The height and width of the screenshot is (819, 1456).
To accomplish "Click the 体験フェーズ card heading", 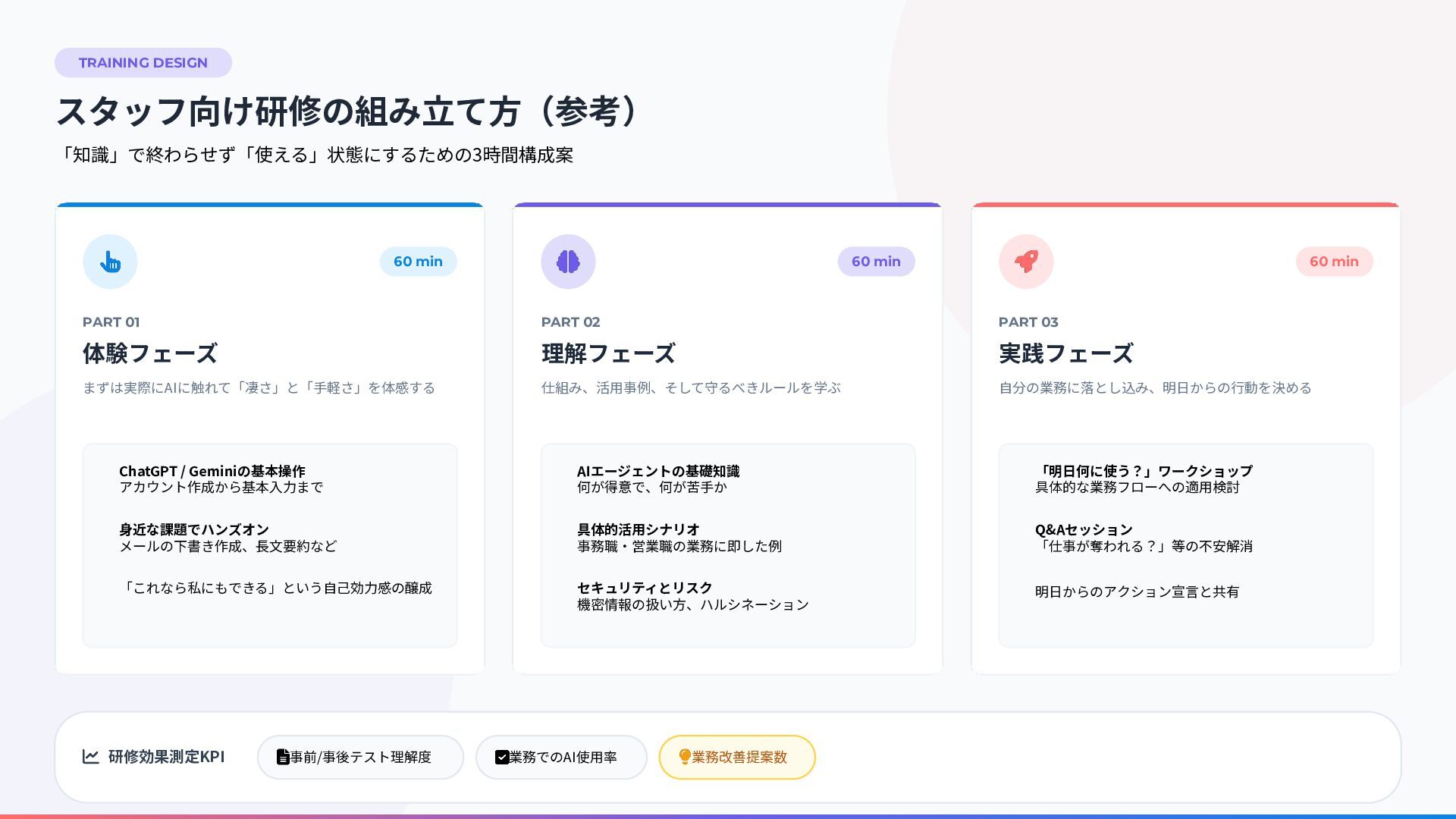I will (x=150, y=353).
